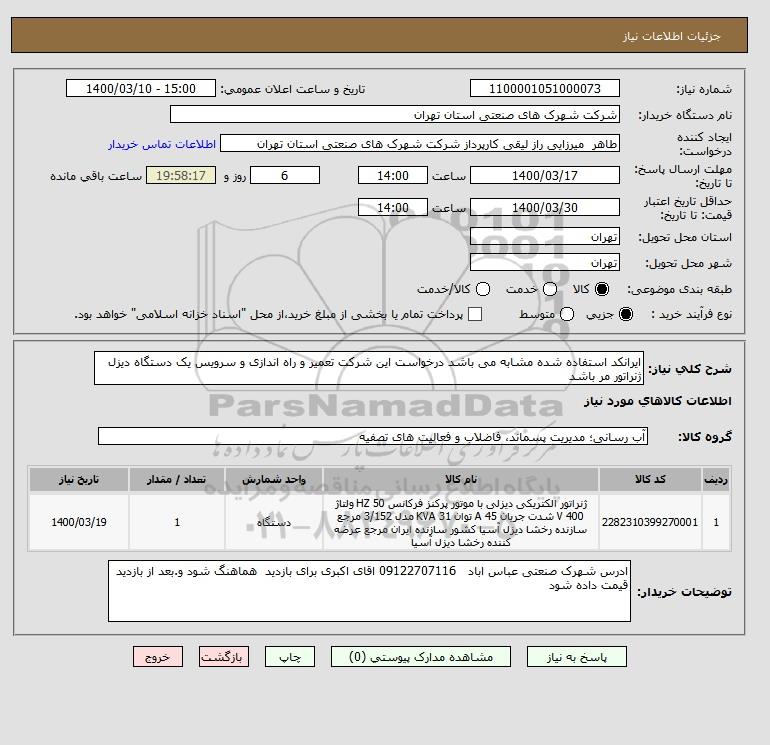Select the کالا radio button
The height and width of the screenshot is (745, 770).
(x=602, y=289)
